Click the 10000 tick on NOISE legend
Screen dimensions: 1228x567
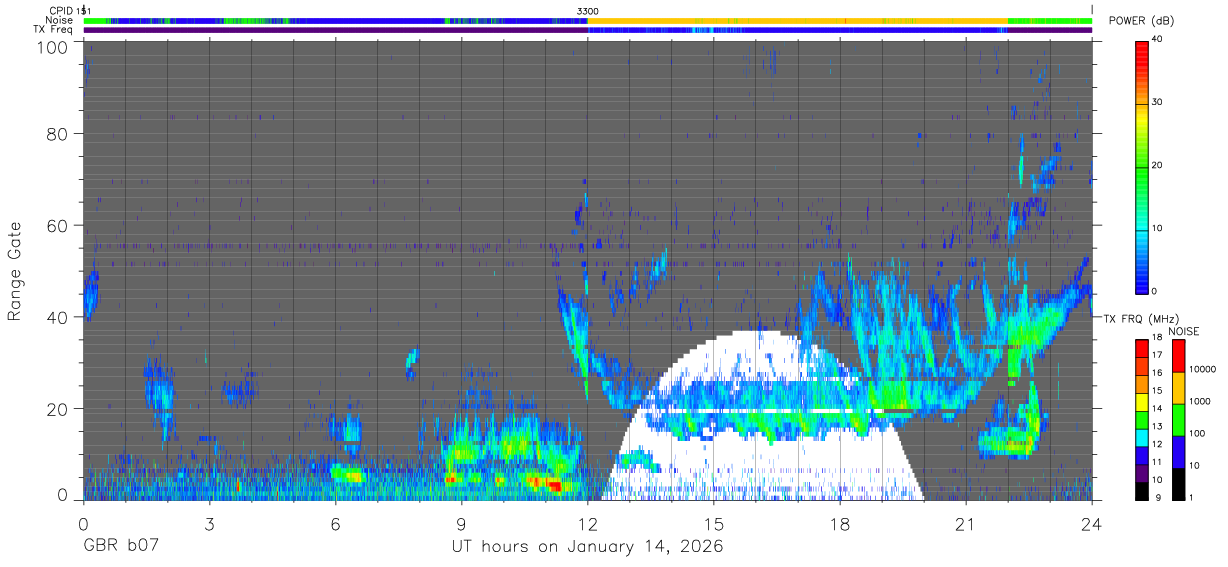(x=1201, y=371)
